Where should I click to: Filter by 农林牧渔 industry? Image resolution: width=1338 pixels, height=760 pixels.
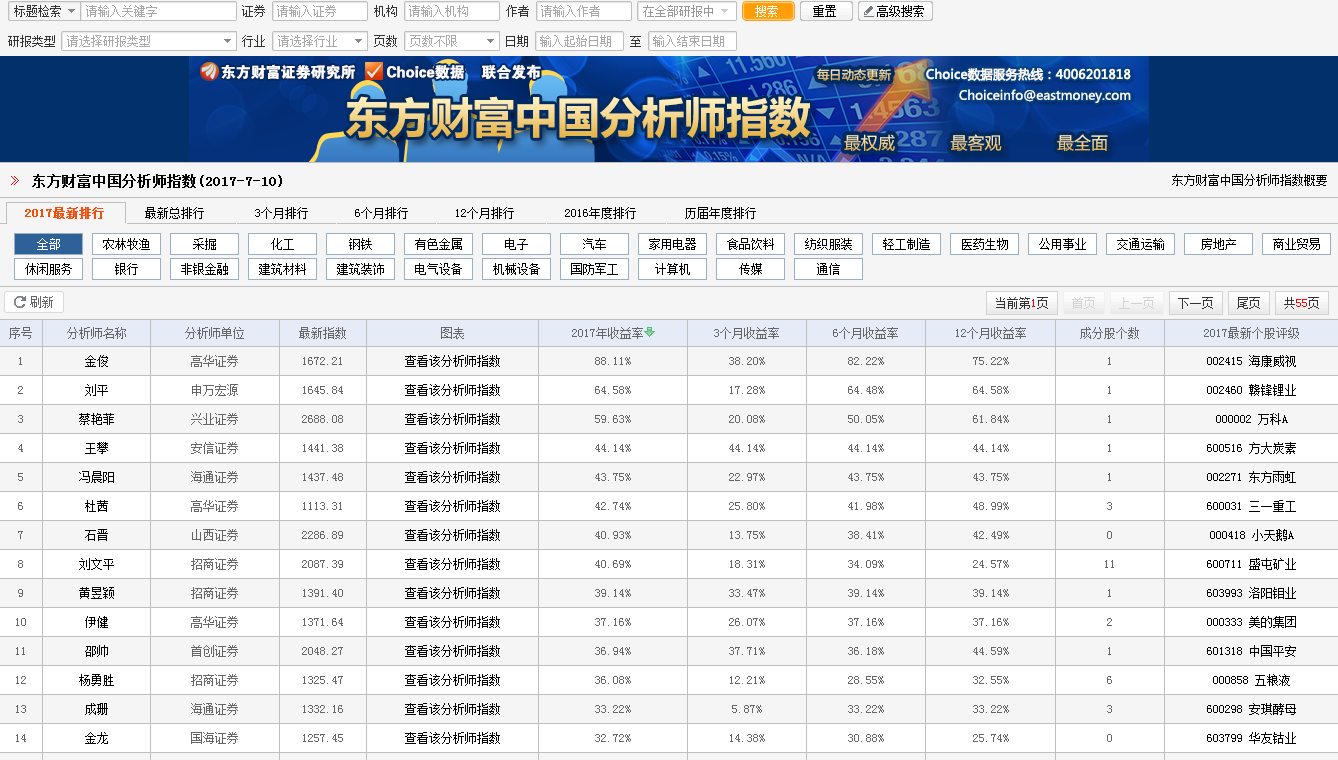(x=126, y=244)
